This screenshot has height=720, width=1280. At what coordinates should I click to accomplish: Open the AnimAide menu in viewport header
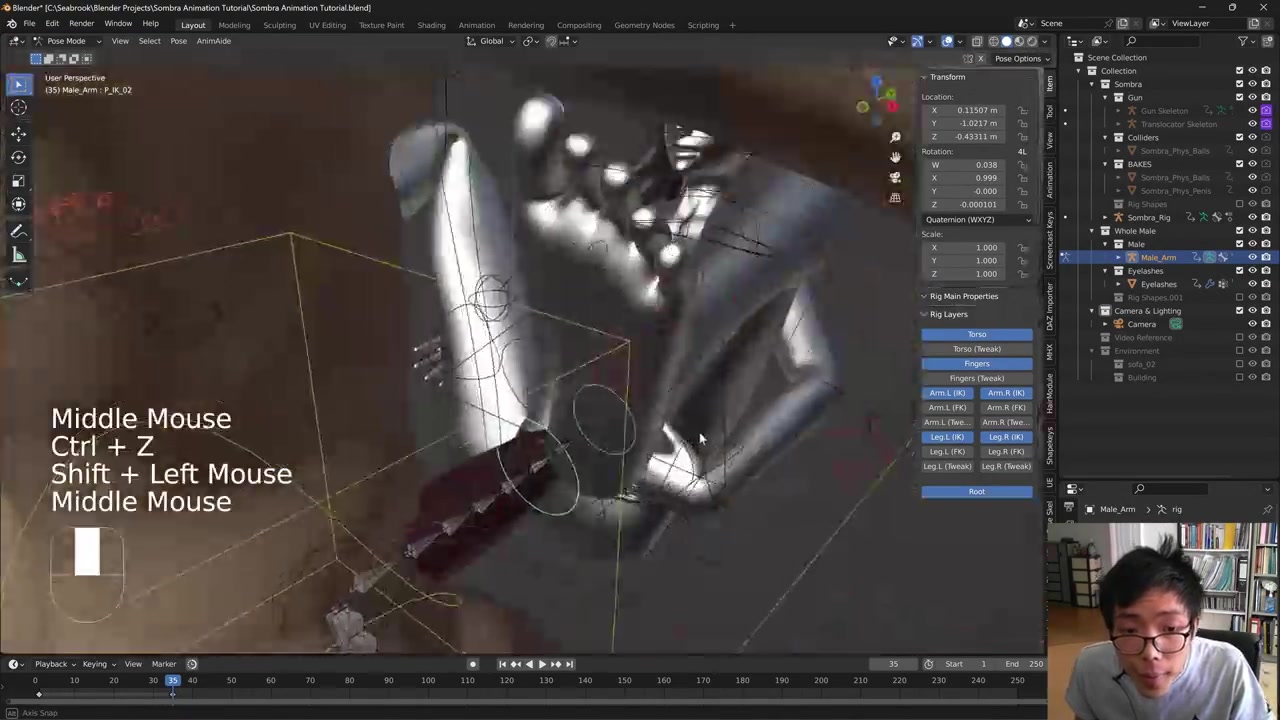coord(213,41)
